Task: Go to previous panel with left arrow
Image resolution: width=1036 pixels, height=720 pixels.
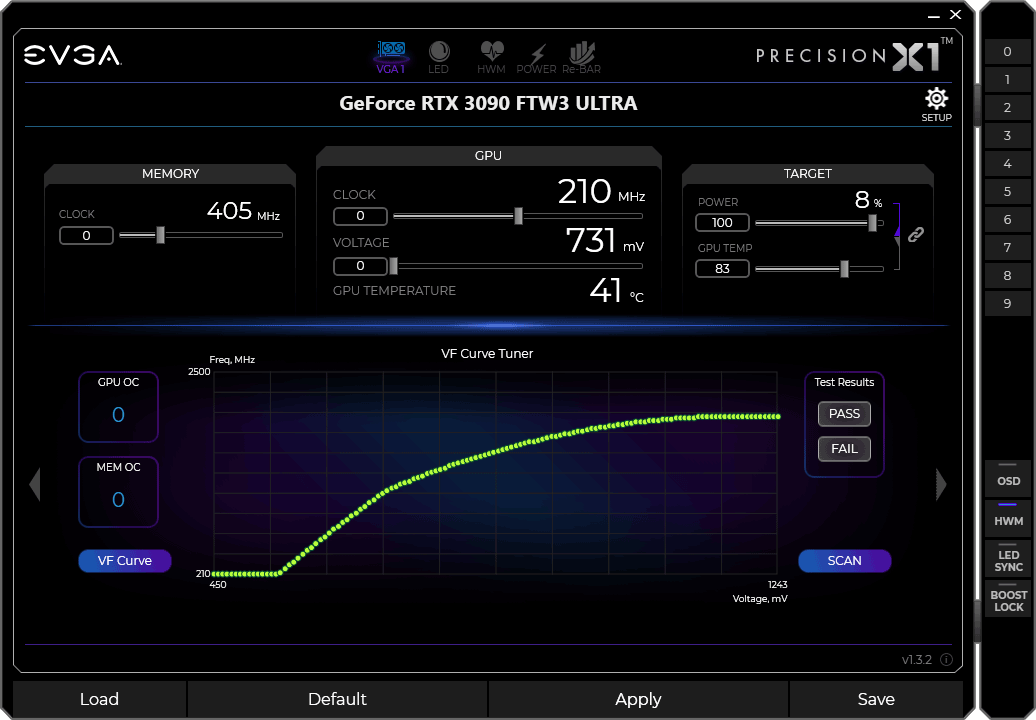Action: [x=35, y=484]
